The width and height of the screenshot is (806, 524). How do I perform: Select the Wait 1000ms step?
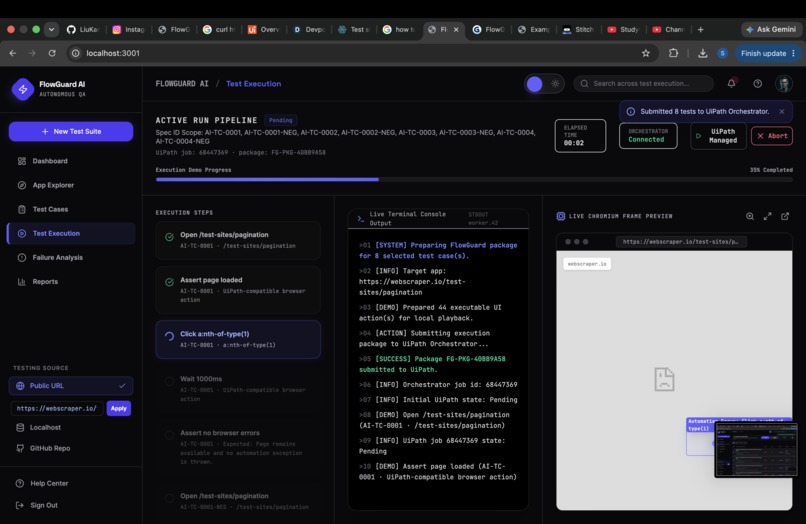[x=238, y=389]
